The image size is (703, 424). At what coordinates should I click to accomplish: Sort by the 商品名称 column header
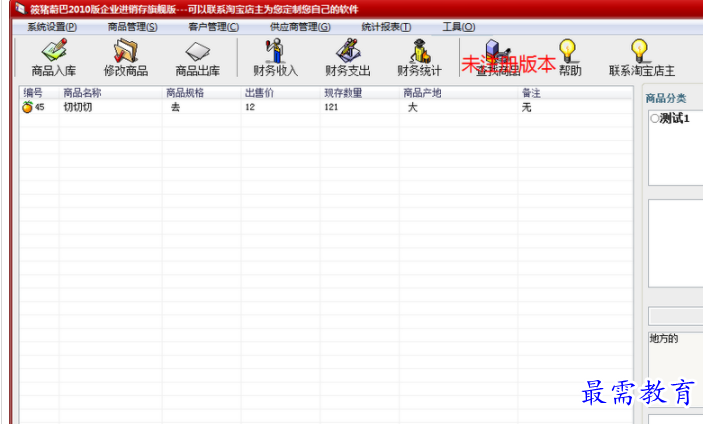coord(111,93)
